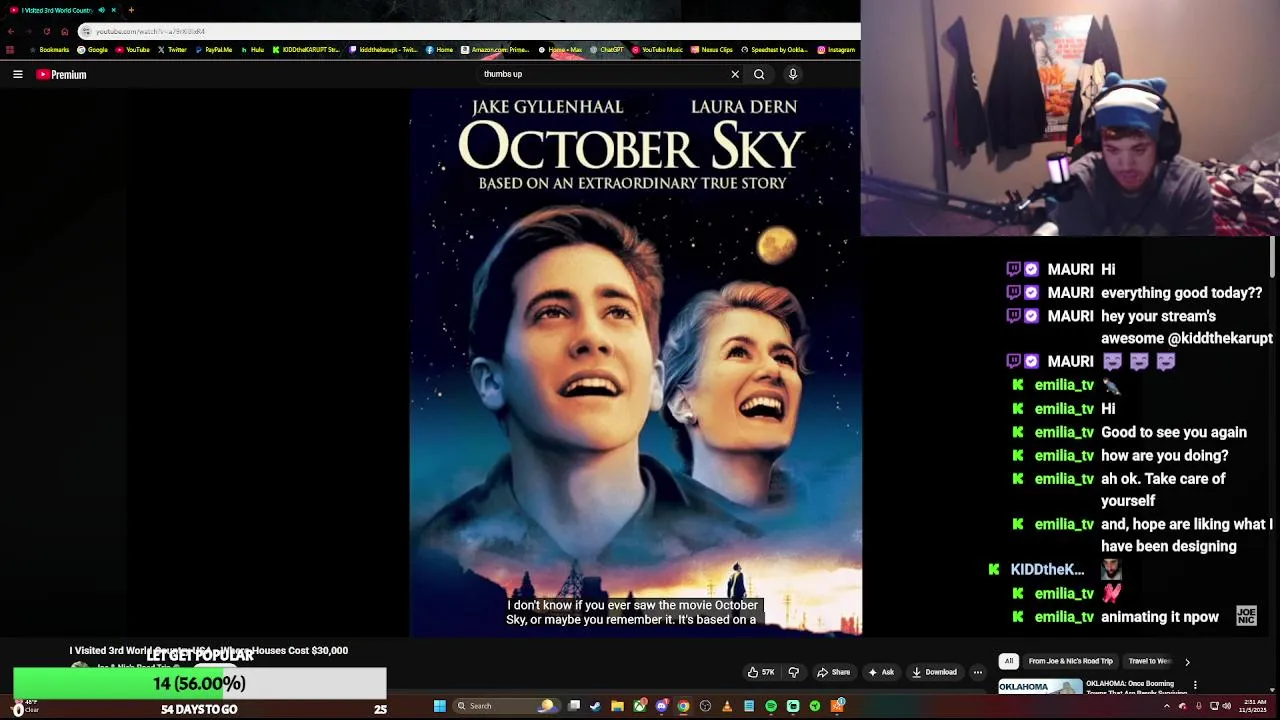Open Steam from the taskbar
Viewport: 1280px width, 720px height.
click(596, 706)
